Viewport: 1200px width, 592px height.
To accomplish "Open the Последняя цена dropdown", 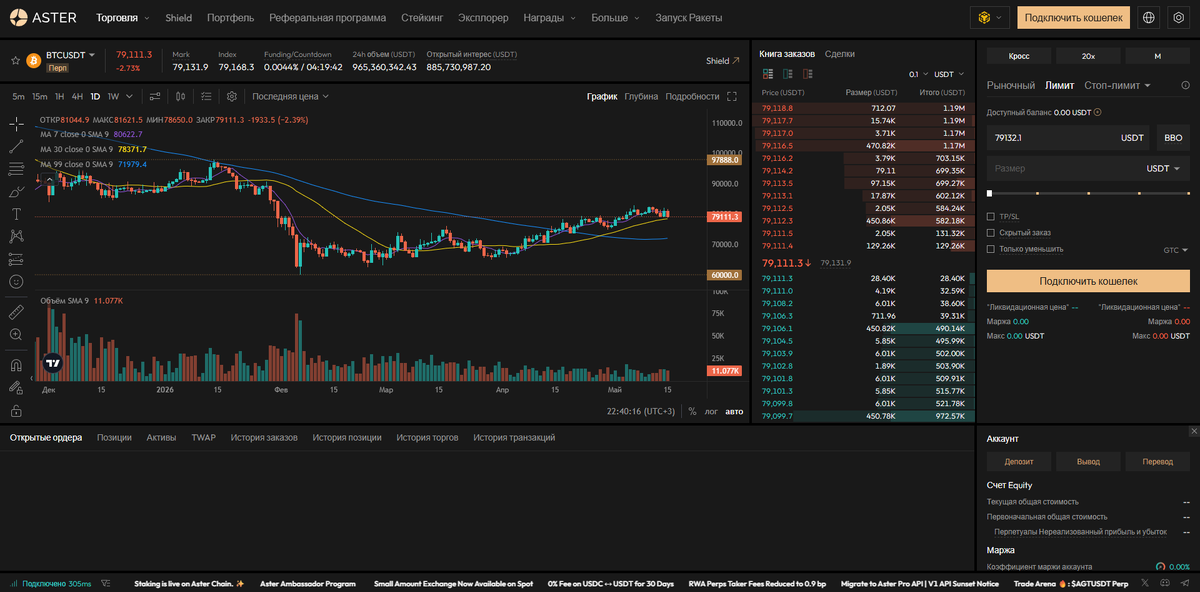I will 290,97.
